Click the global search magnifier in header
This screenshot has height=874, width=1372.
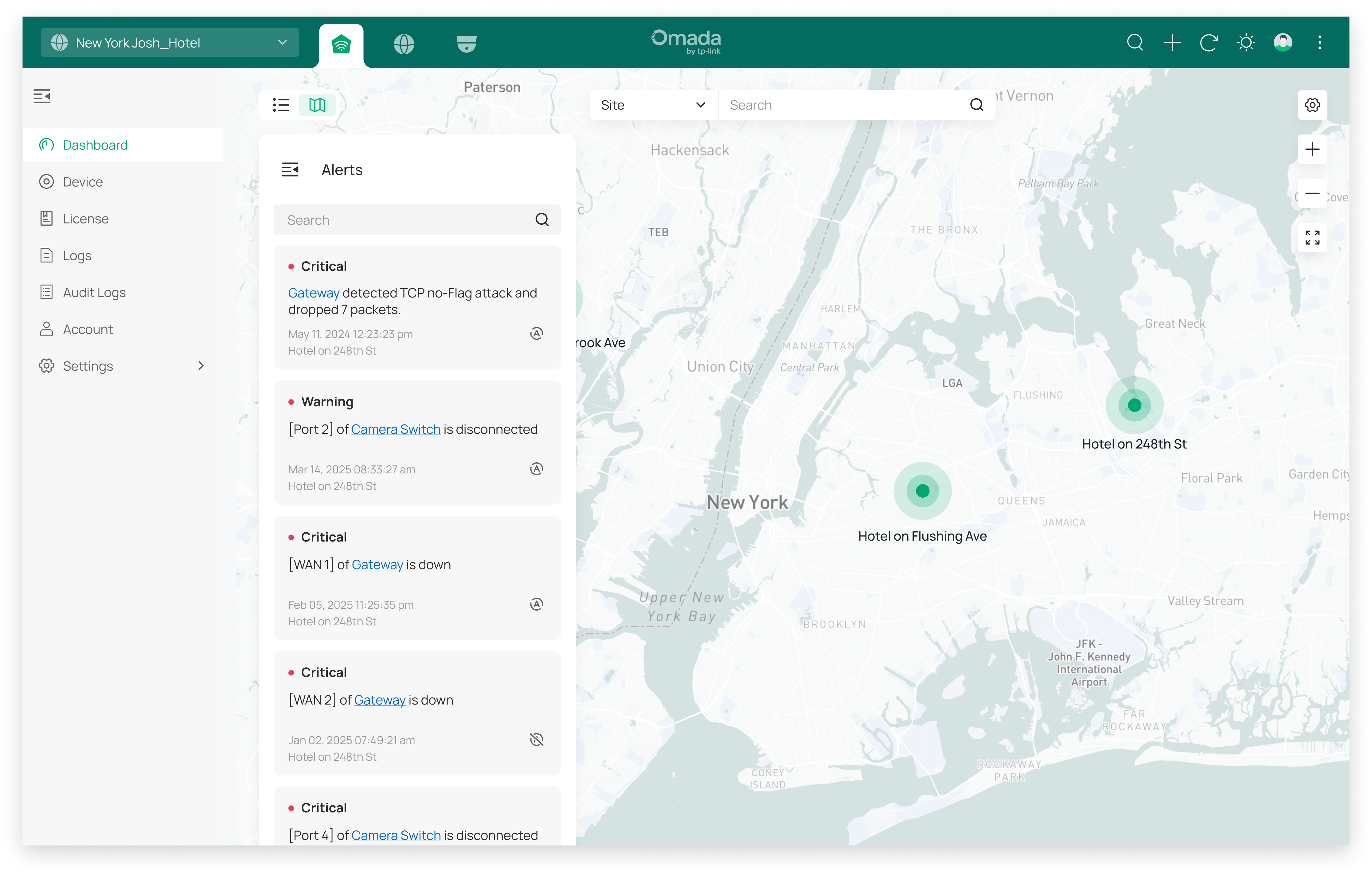pyautogui.click(x=1134, y=43)
